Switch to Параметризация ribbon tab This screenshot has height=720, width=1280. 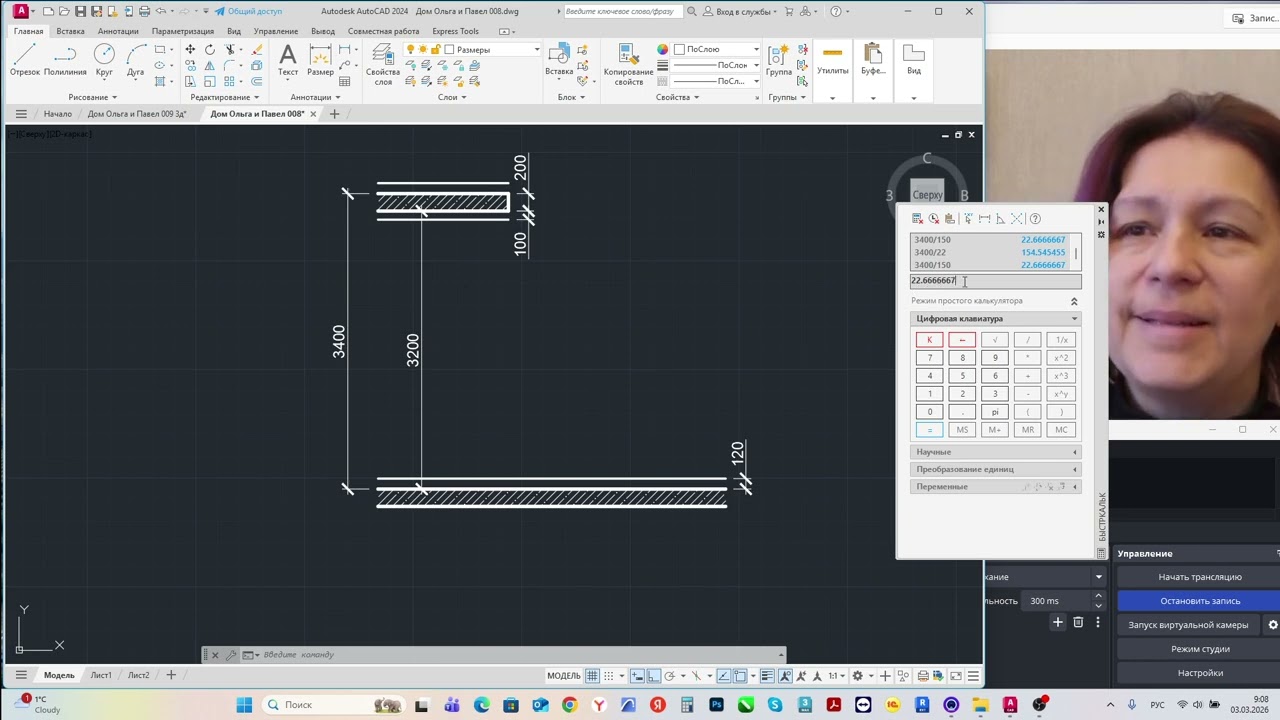coord(182,31)
